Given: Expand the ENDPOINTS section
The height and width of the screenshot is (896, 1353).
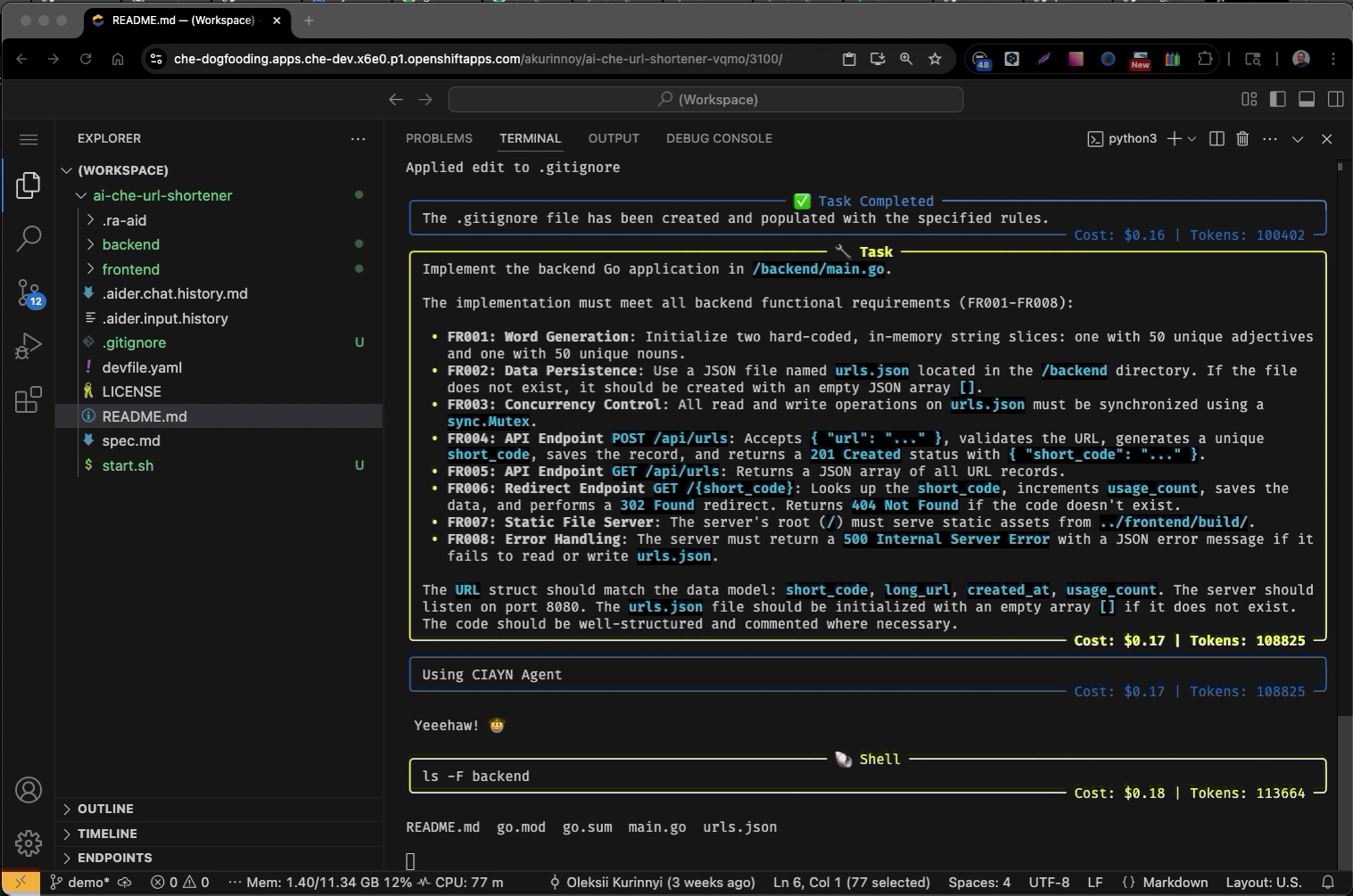Looking at the screenshot, I should (x=114, y=858).
